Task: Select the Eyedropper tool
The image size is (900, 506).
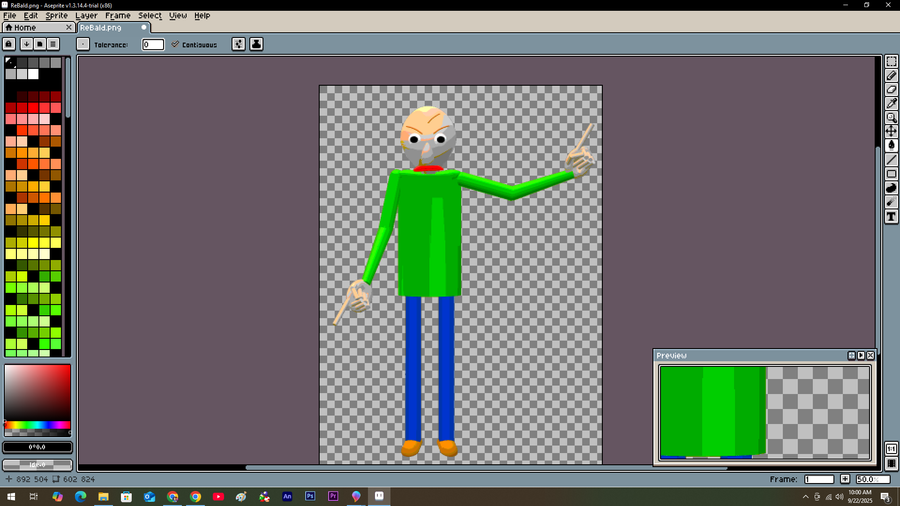Action: [891, 103]
